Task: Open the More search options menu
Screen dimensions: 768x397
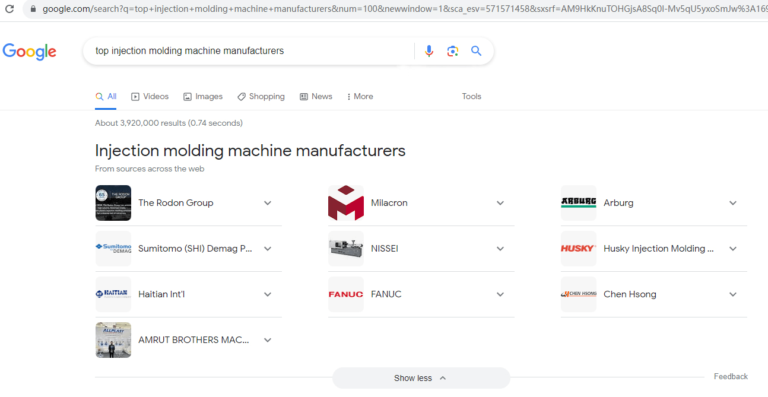Action: coord(360,96)
